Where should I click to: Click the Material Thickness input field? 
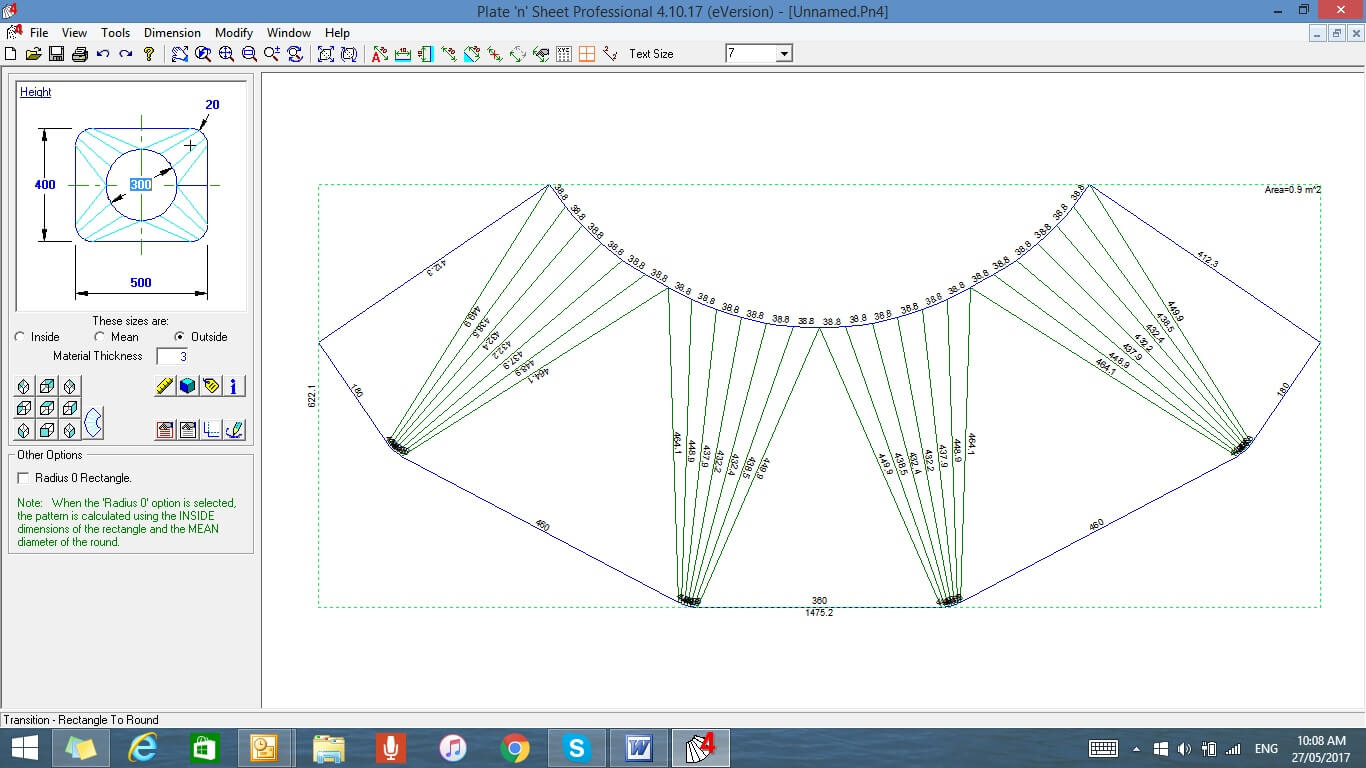pyautogui.click(x=173, y=356)
